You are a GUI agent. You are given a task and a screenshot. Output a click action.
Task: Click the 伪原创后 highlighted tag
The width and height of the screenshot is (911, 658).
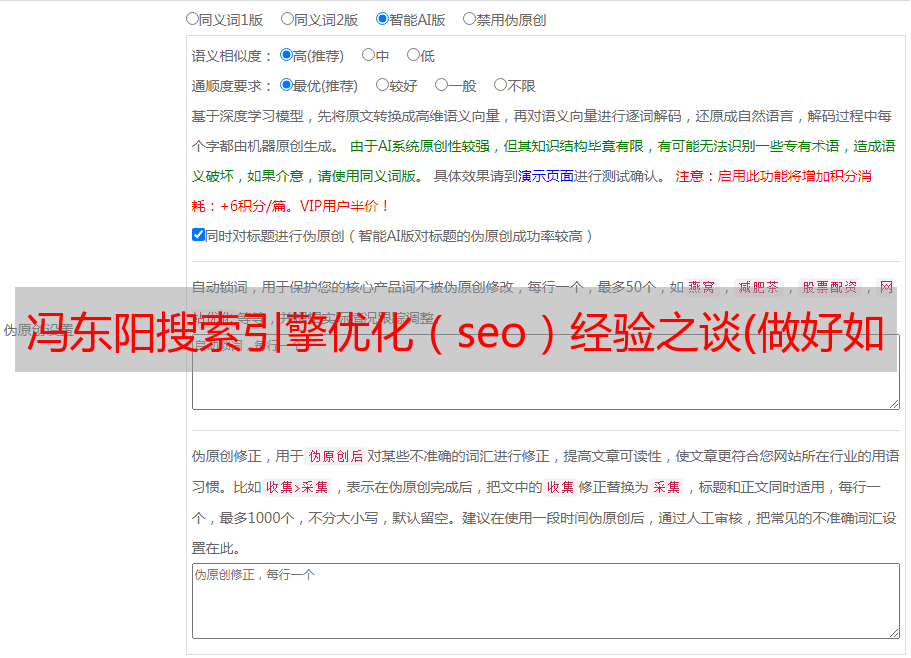336,456
